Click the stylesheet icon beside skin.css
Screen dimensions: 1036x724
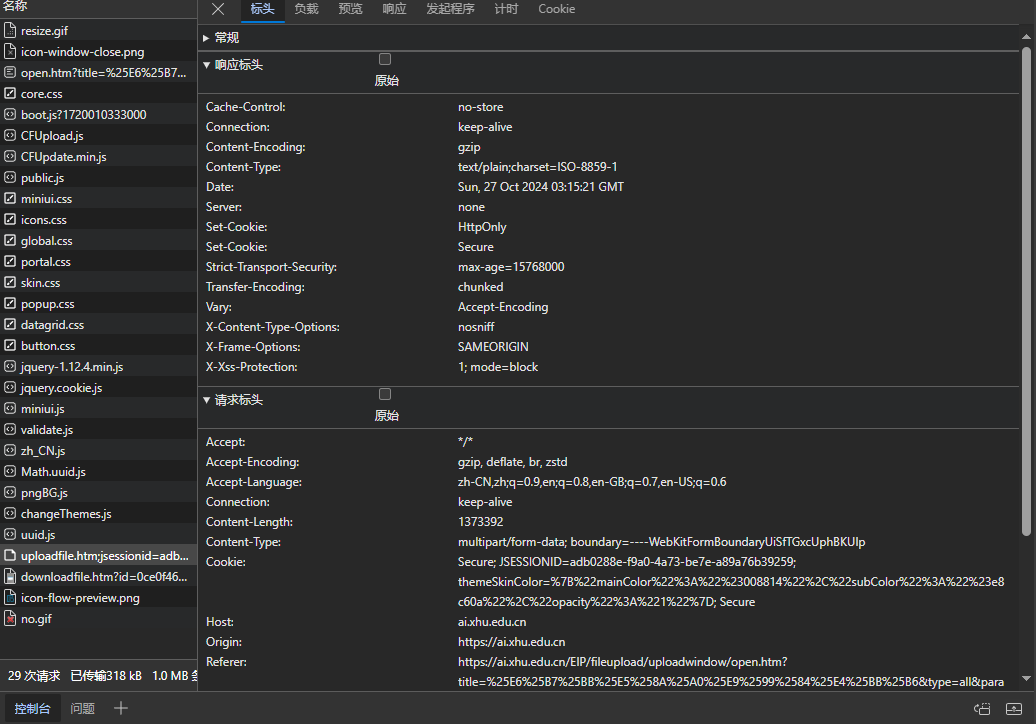[10, 282]
